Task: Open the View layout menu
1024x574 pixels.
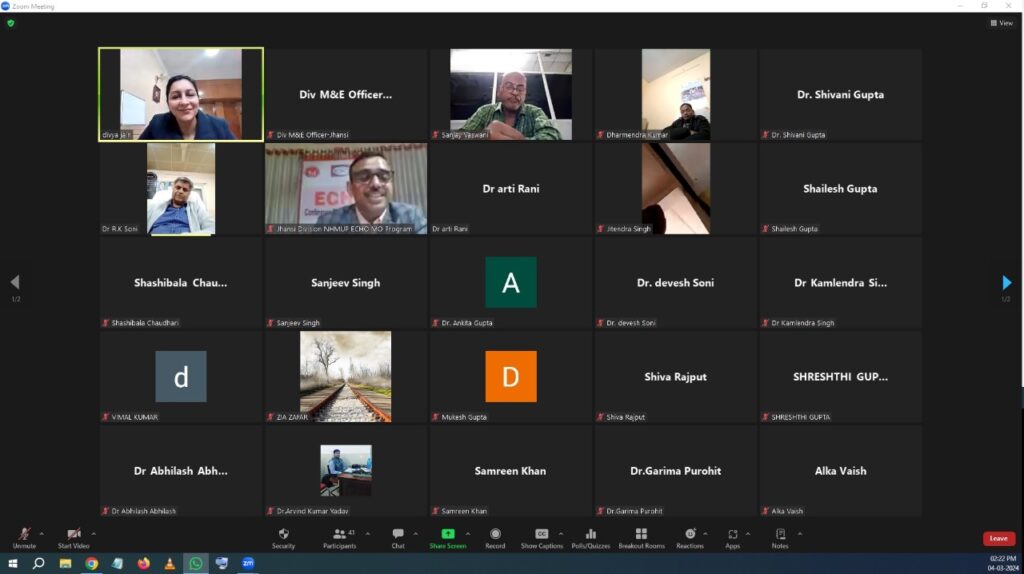Action: click(x=1001, y=23)
